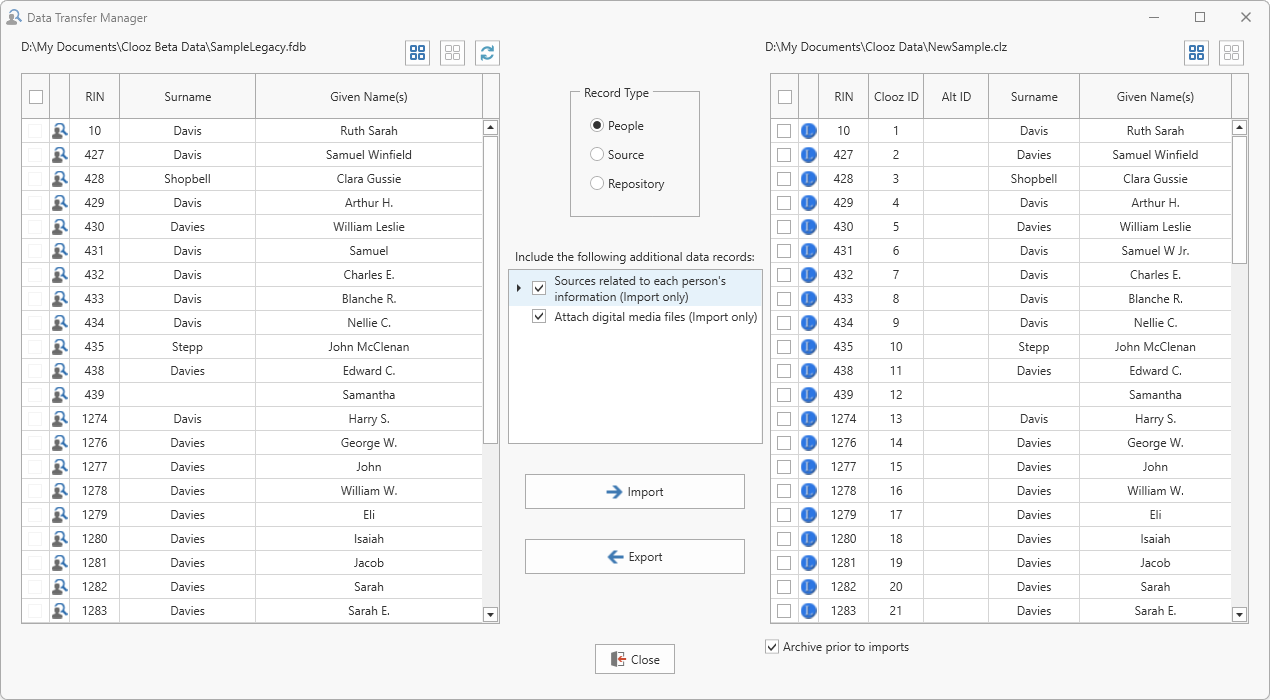Image resolution: width=1270 pixels, height=700 pixels.
Task: Click person icon for Ruth Sarah, left table
Action: (60, 131)
